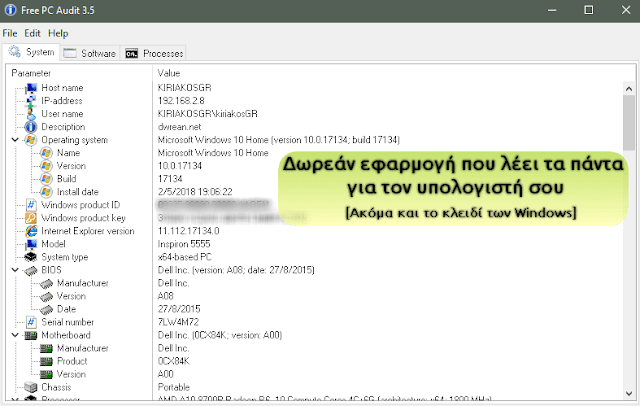Click the vertical scrollbar thumb

tap(629, 123)
